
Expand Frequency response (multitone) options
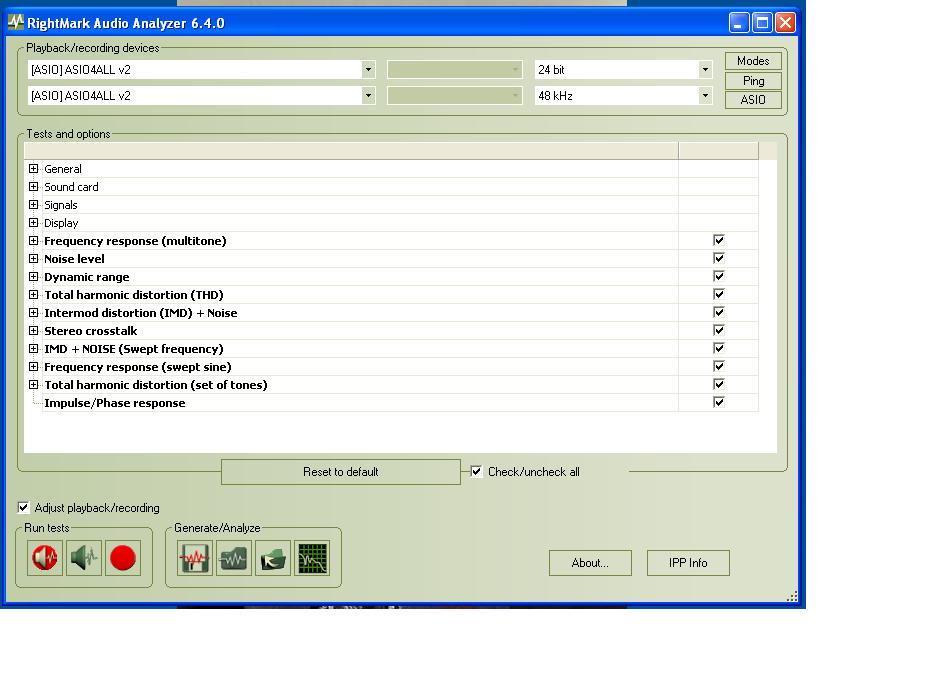pos(34,241)
